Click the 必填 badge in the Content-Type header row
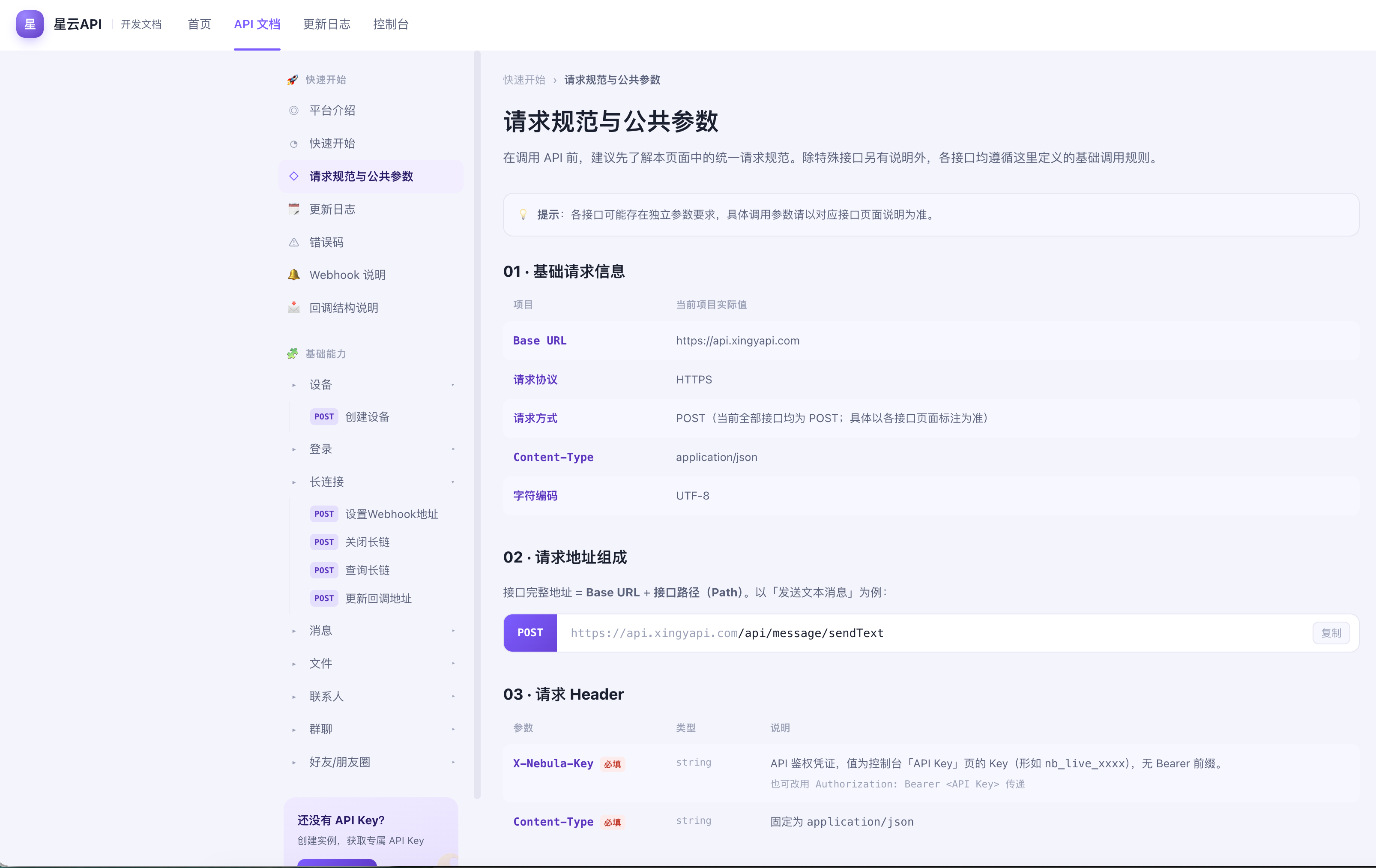This screenshot has width=1376, height=868. click(612, 822)
